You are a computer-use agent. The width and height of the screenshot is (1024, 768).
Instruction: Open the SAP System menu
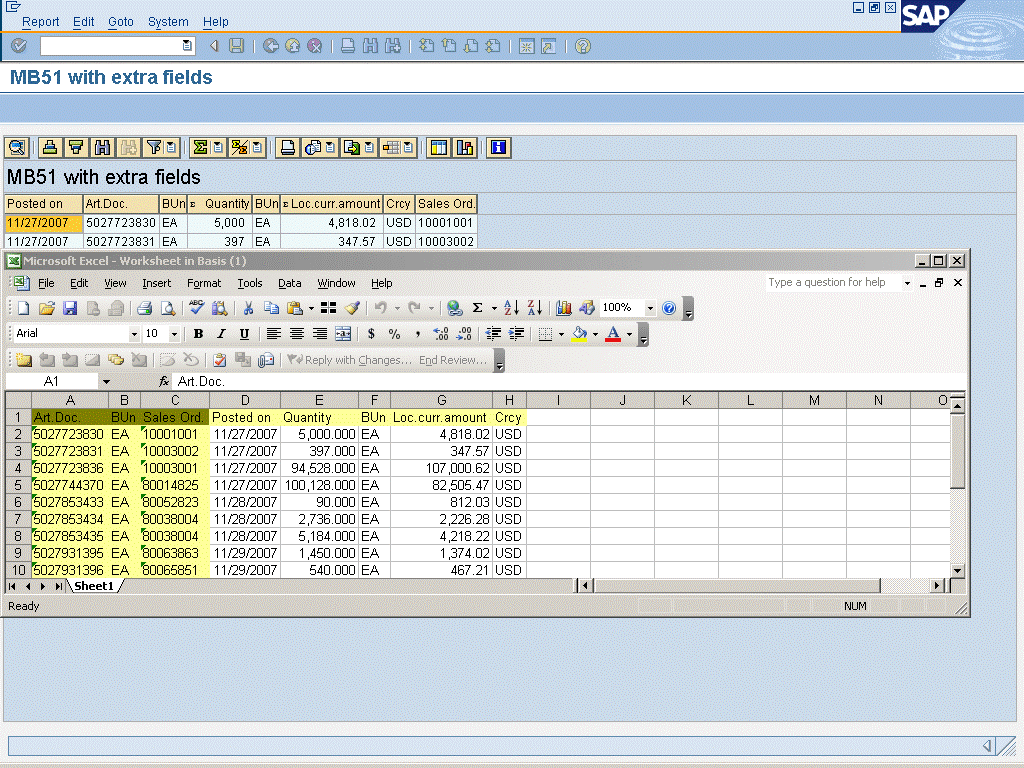pyautogui.click(x=168, y=22)
